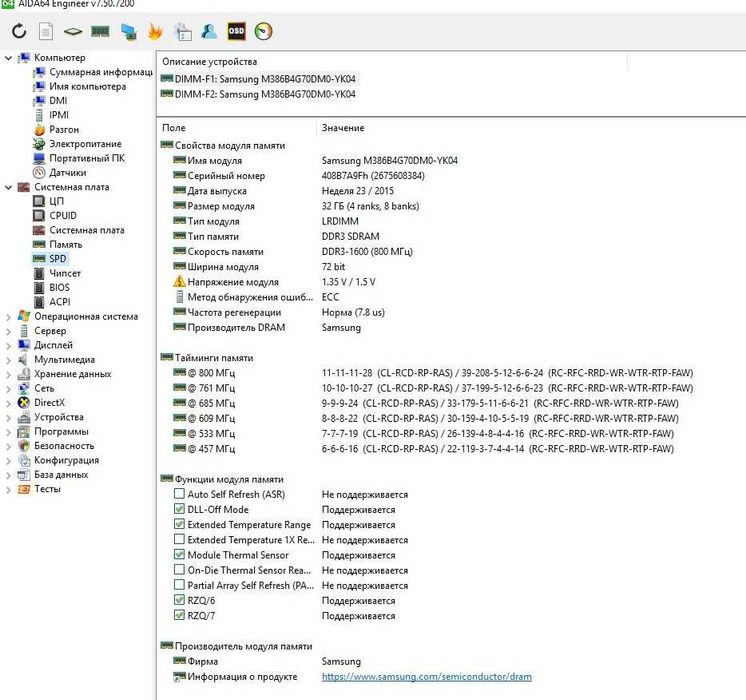
Task: Expand the Устройства node
Action: coord(8,417)
